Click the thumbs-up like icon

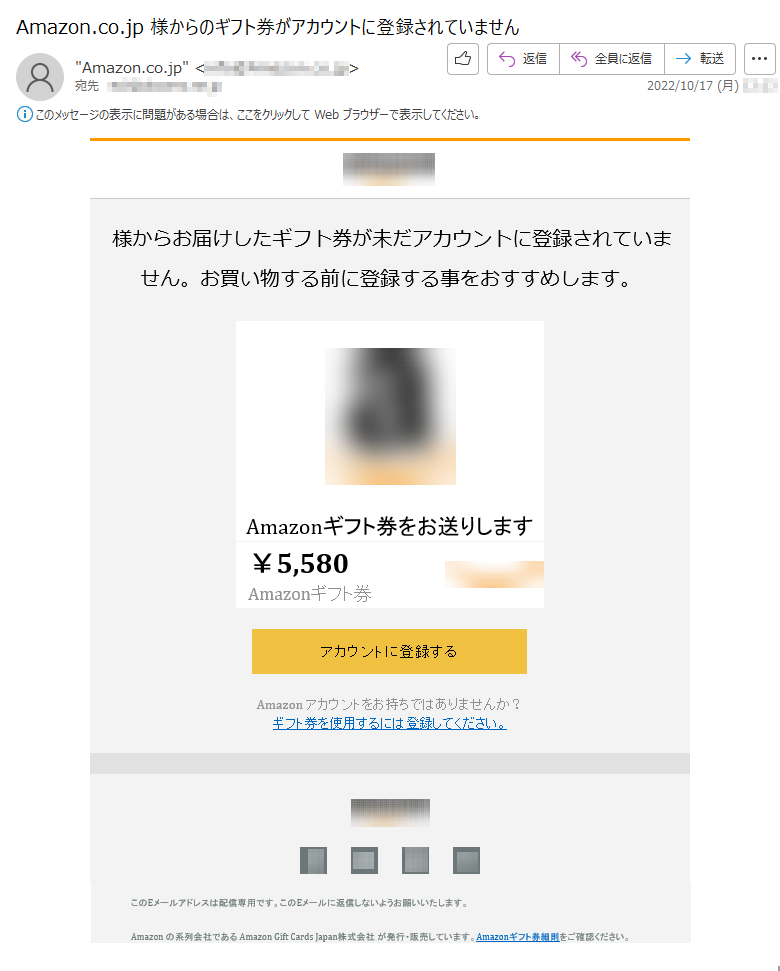point(462,59)
